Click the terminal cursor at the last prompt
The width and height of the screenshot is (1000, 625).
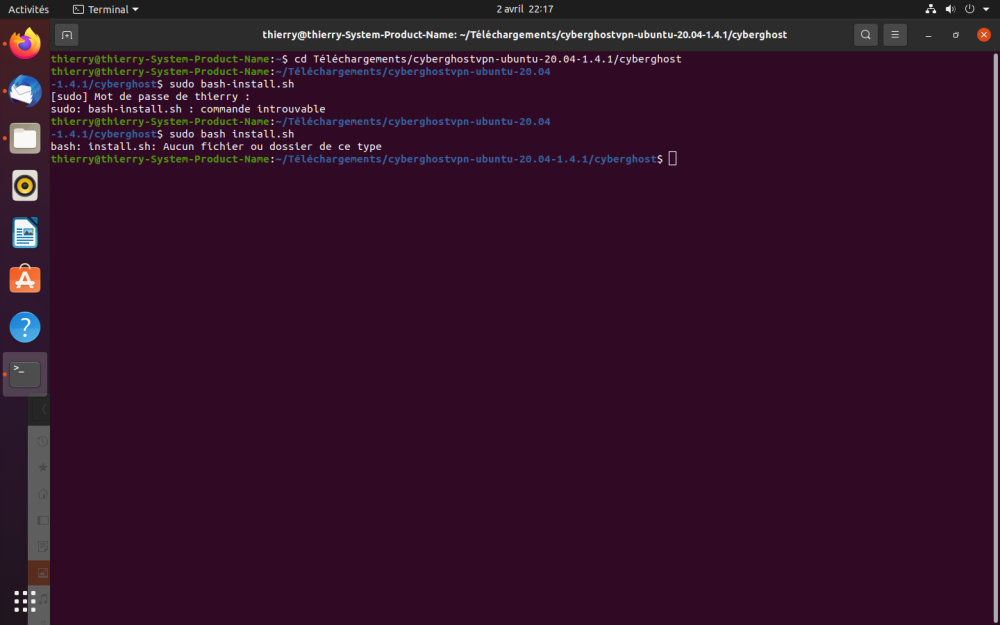[x=672, y=159]
